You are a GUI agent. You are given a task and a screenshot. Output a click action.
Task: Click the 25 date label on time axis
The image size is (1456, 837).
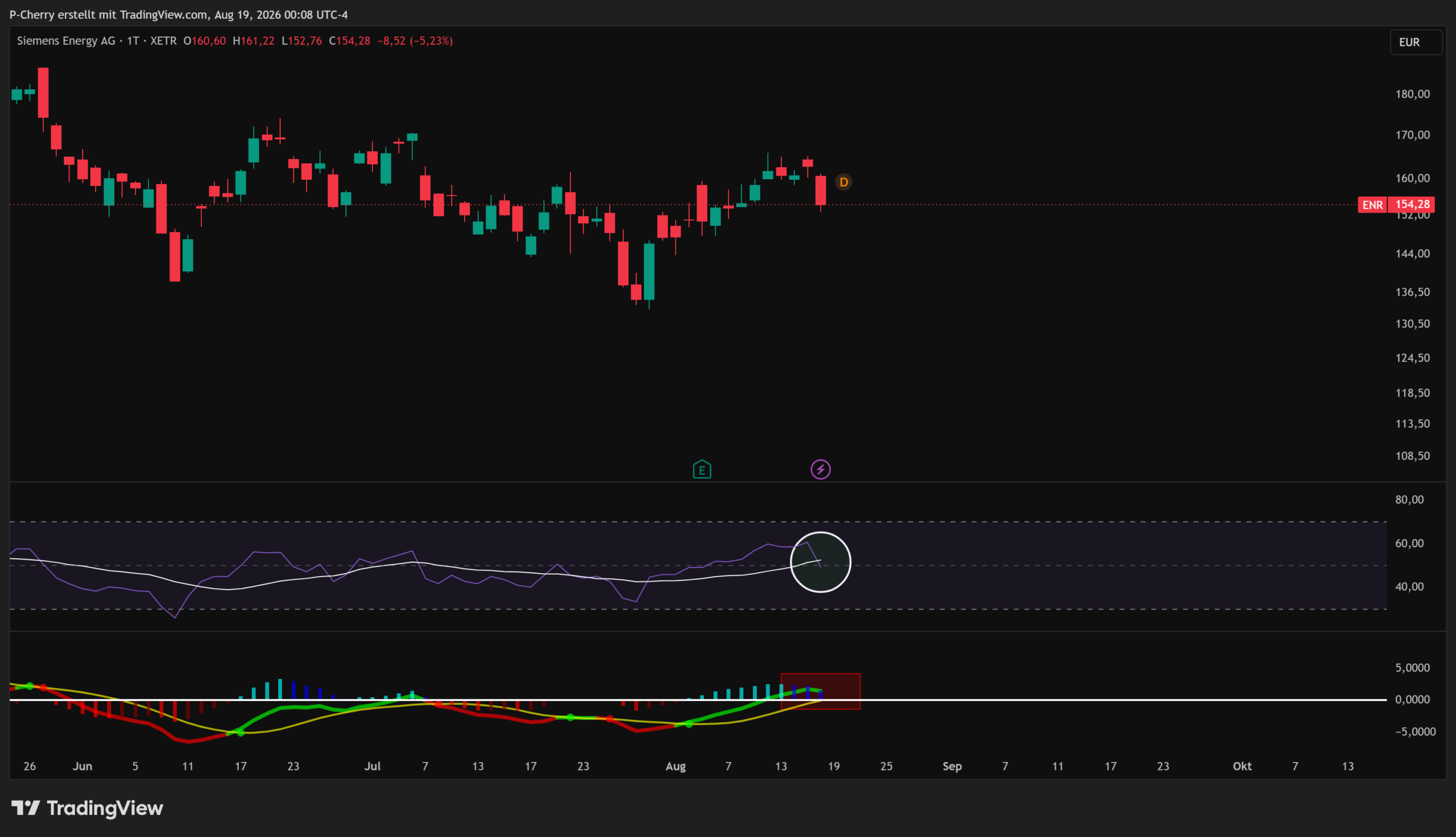(x=886, y=766)
